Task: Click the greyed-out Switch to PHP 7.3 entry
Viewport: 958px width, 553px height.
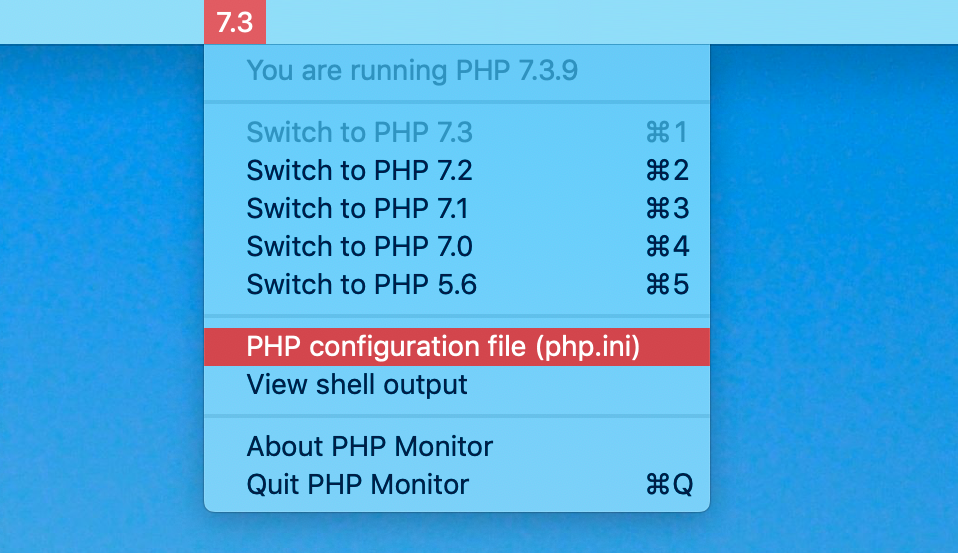Action: pos(457,133)
